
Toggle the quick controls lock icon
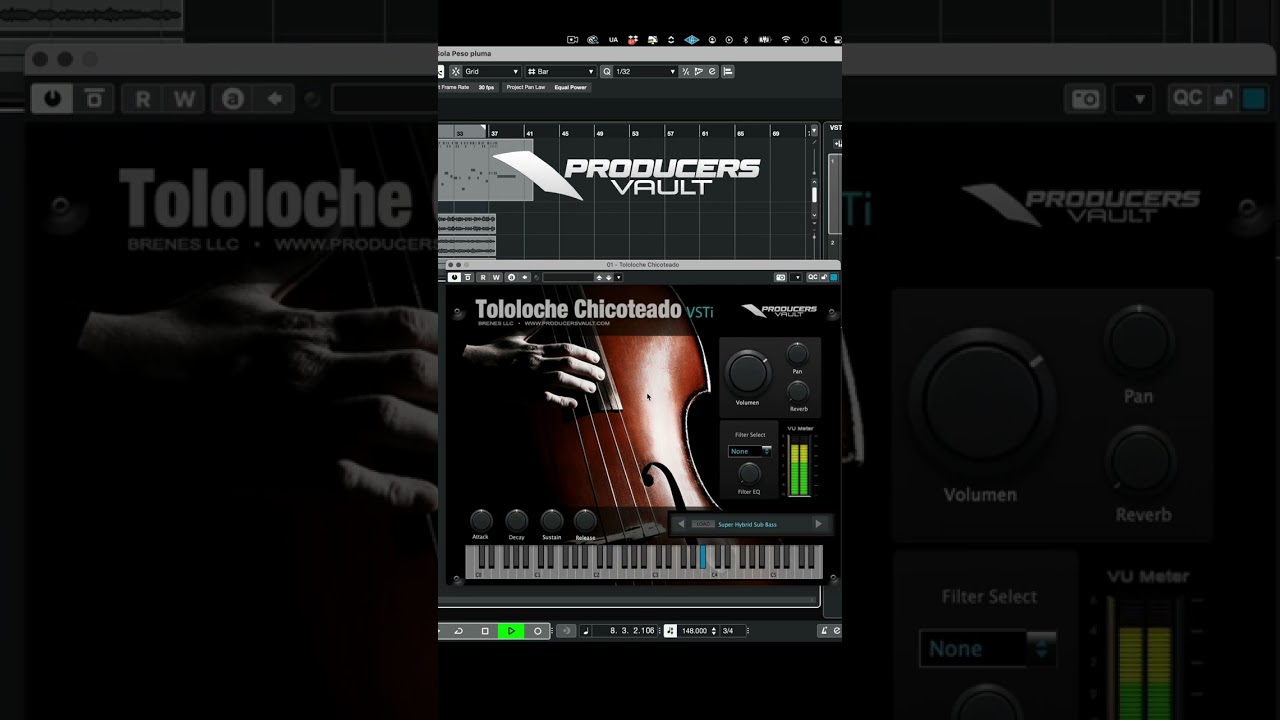point(824,277)
